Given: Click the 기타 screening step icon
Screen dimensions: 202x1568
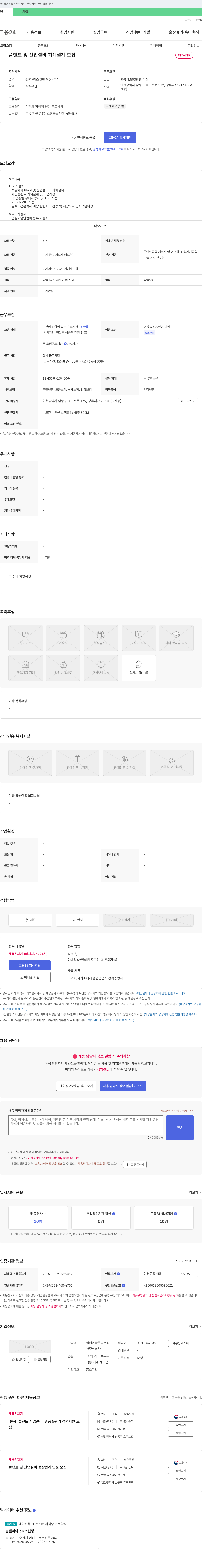Looking at the screenshot, I should tap(171, 920).
